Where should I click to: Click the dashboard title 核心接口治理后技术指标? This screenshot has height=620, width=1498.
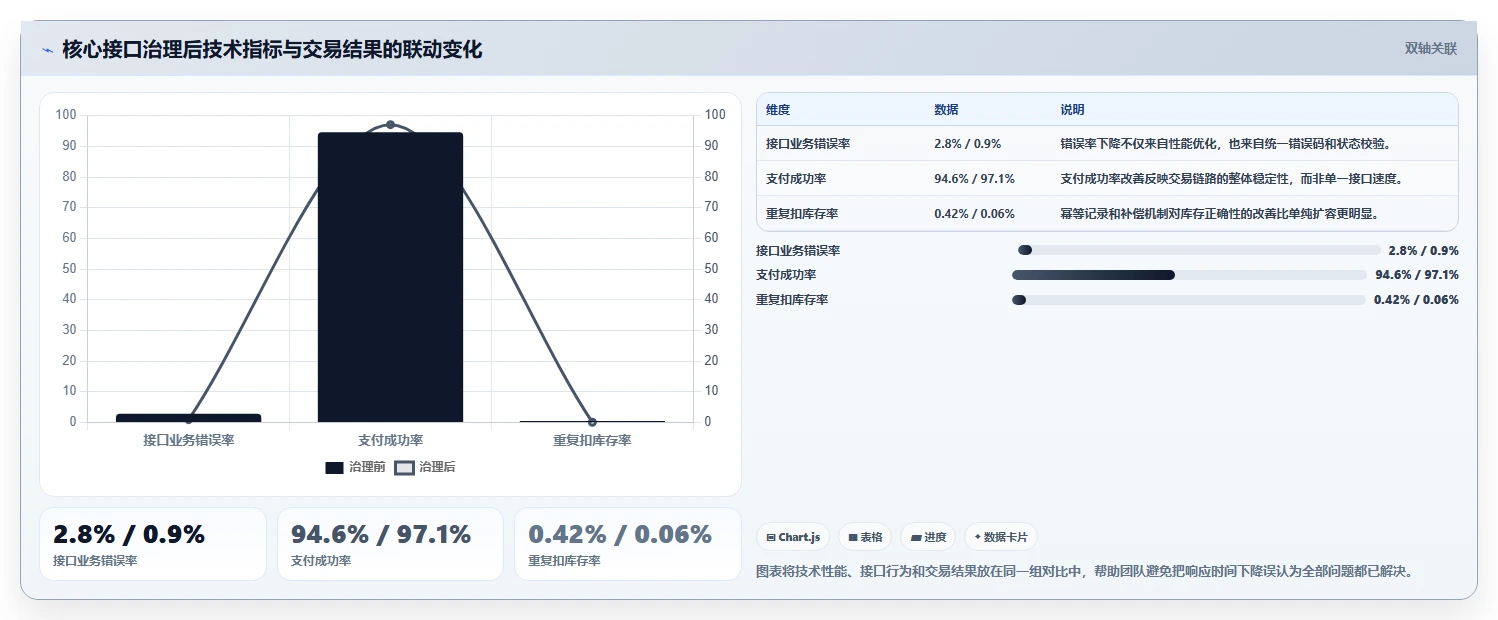click(x=272, y=50)
